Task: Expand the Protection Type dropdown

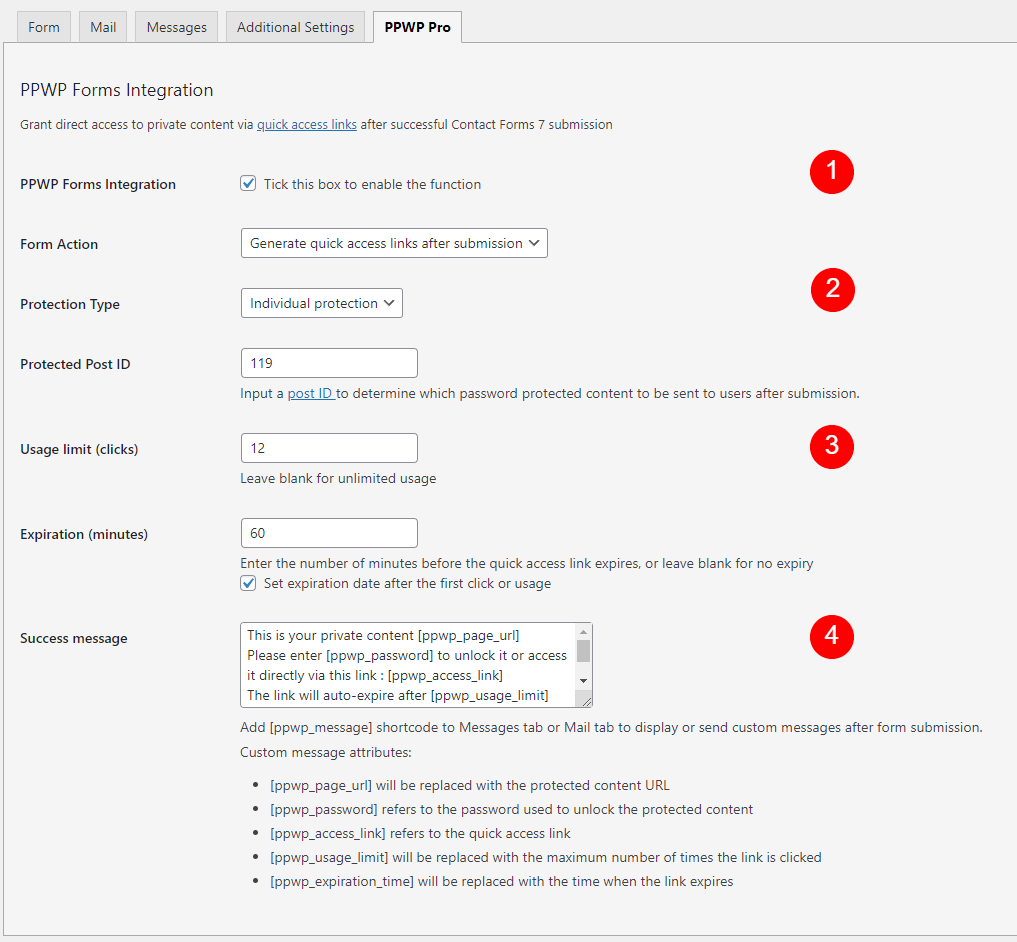Action: [x=322, y=303]
